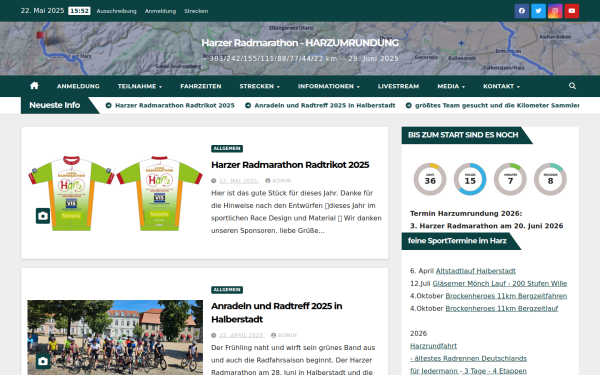Click Allgemein tag above Radtrikot article

(x=227, y=148)
